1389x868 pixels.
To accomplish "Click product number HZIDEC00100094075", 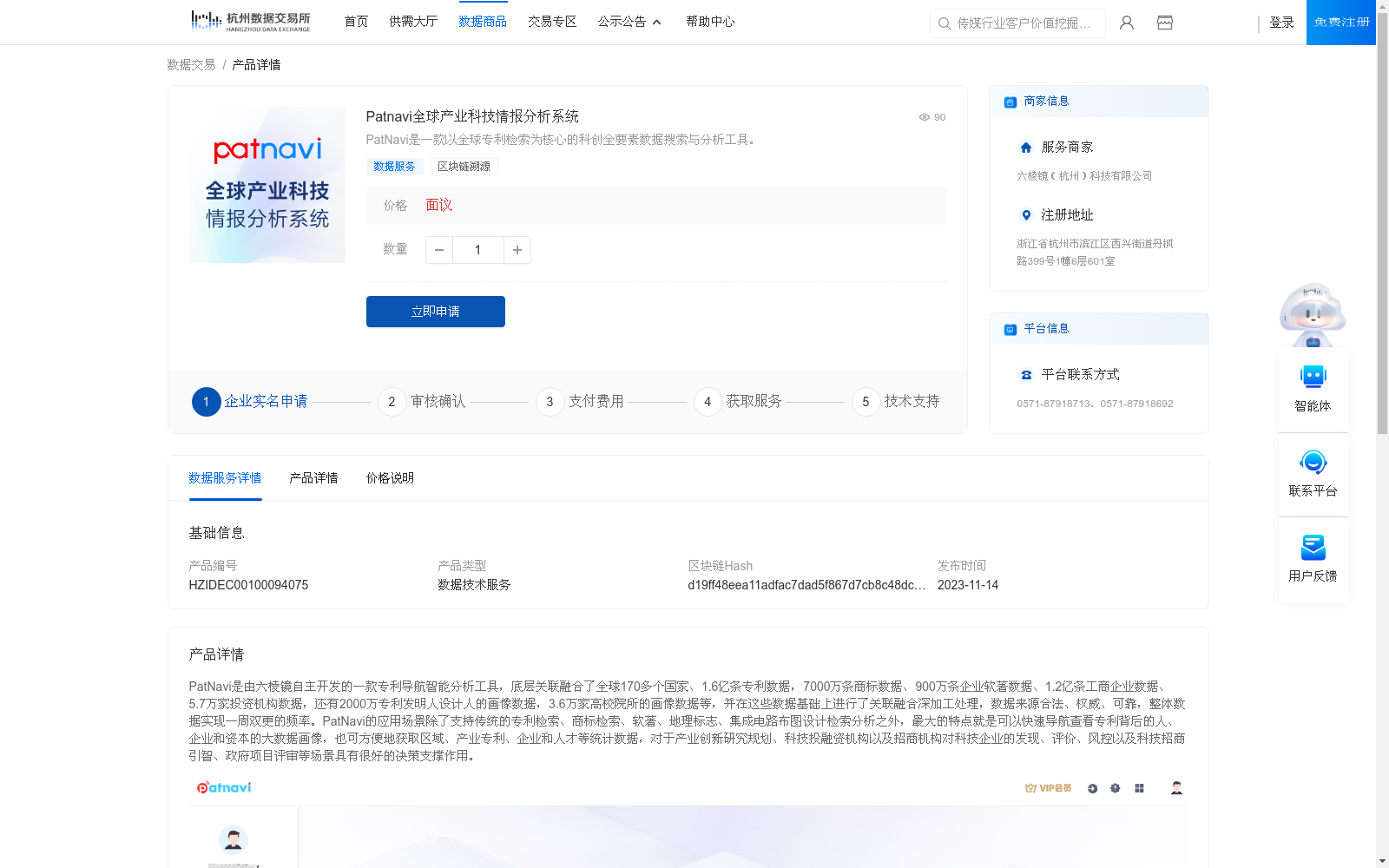I will (x=248, y=585).
